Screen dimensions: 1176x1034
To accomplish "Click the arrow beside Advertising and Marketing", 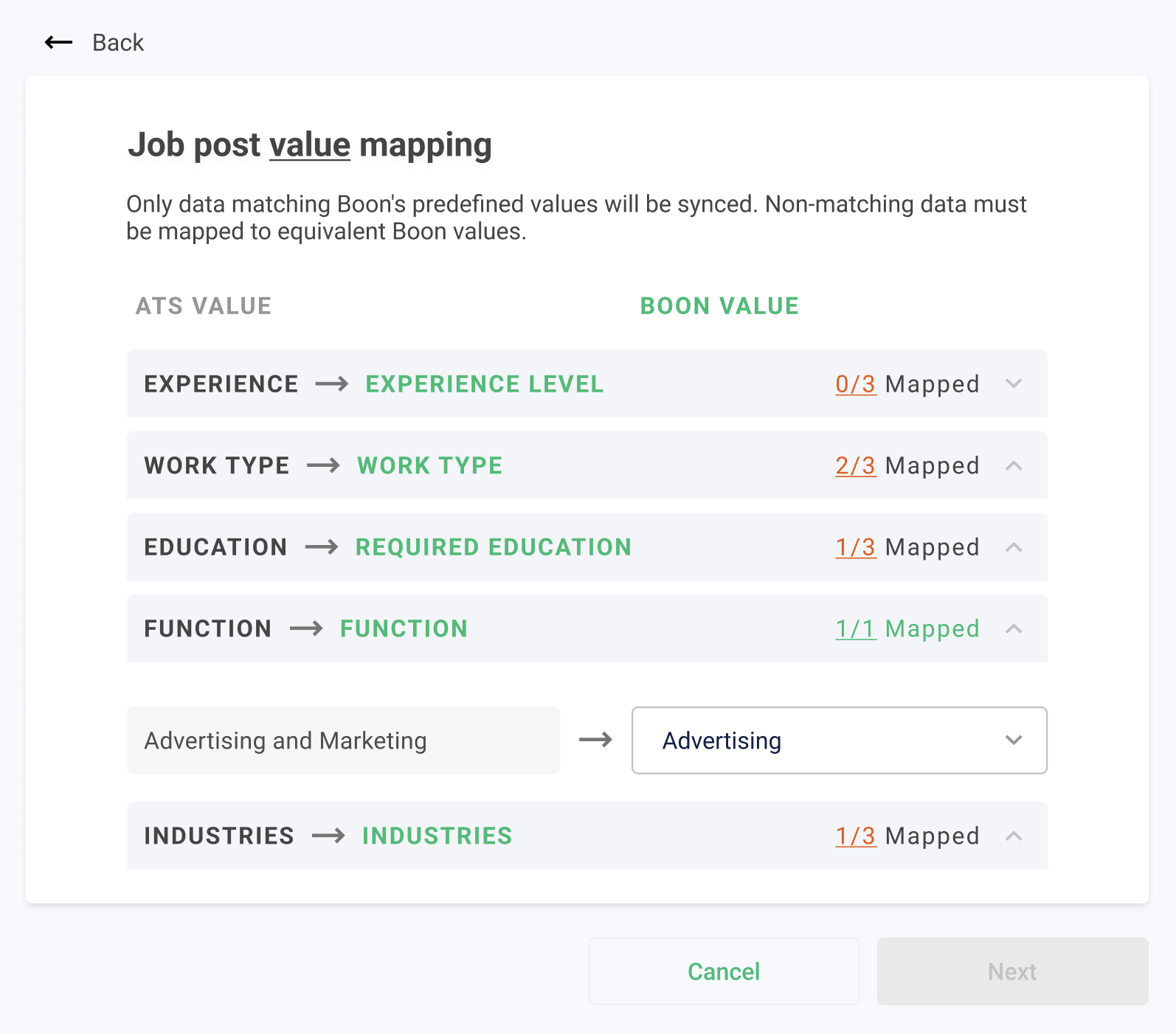I will tap(596, 740).
